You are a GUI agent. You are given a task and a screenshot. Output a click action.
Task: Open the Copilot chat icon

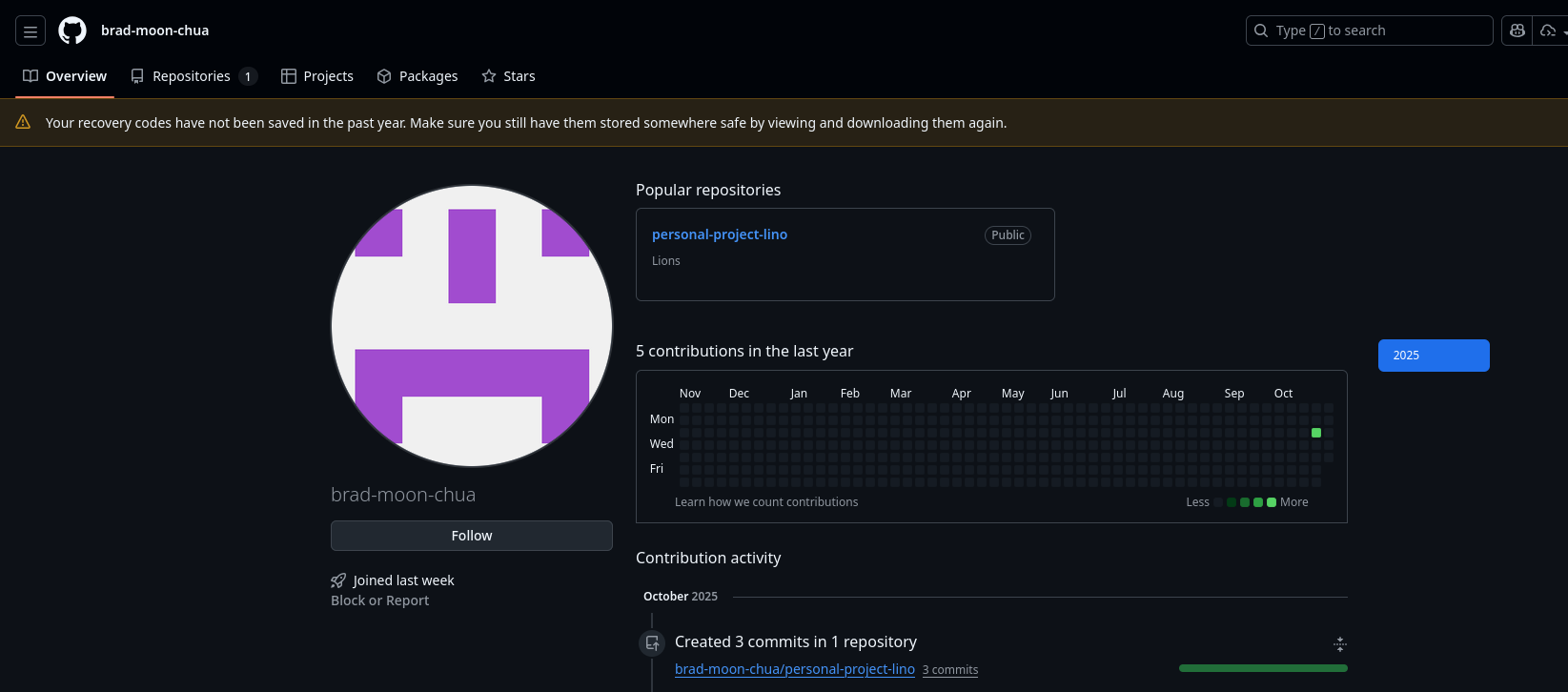1517,31
